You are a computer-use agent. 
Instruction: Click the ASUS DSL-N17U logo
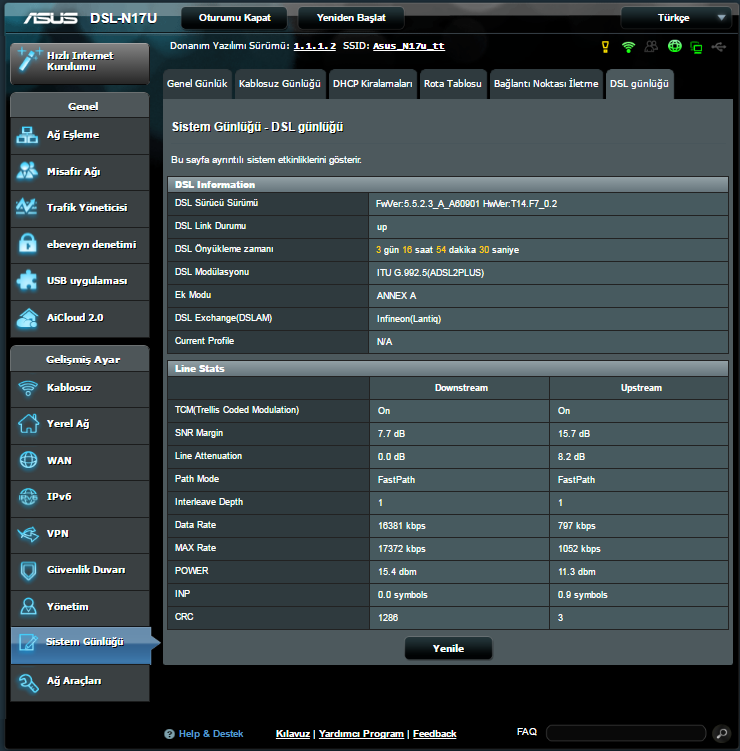(x=90, y=18)
